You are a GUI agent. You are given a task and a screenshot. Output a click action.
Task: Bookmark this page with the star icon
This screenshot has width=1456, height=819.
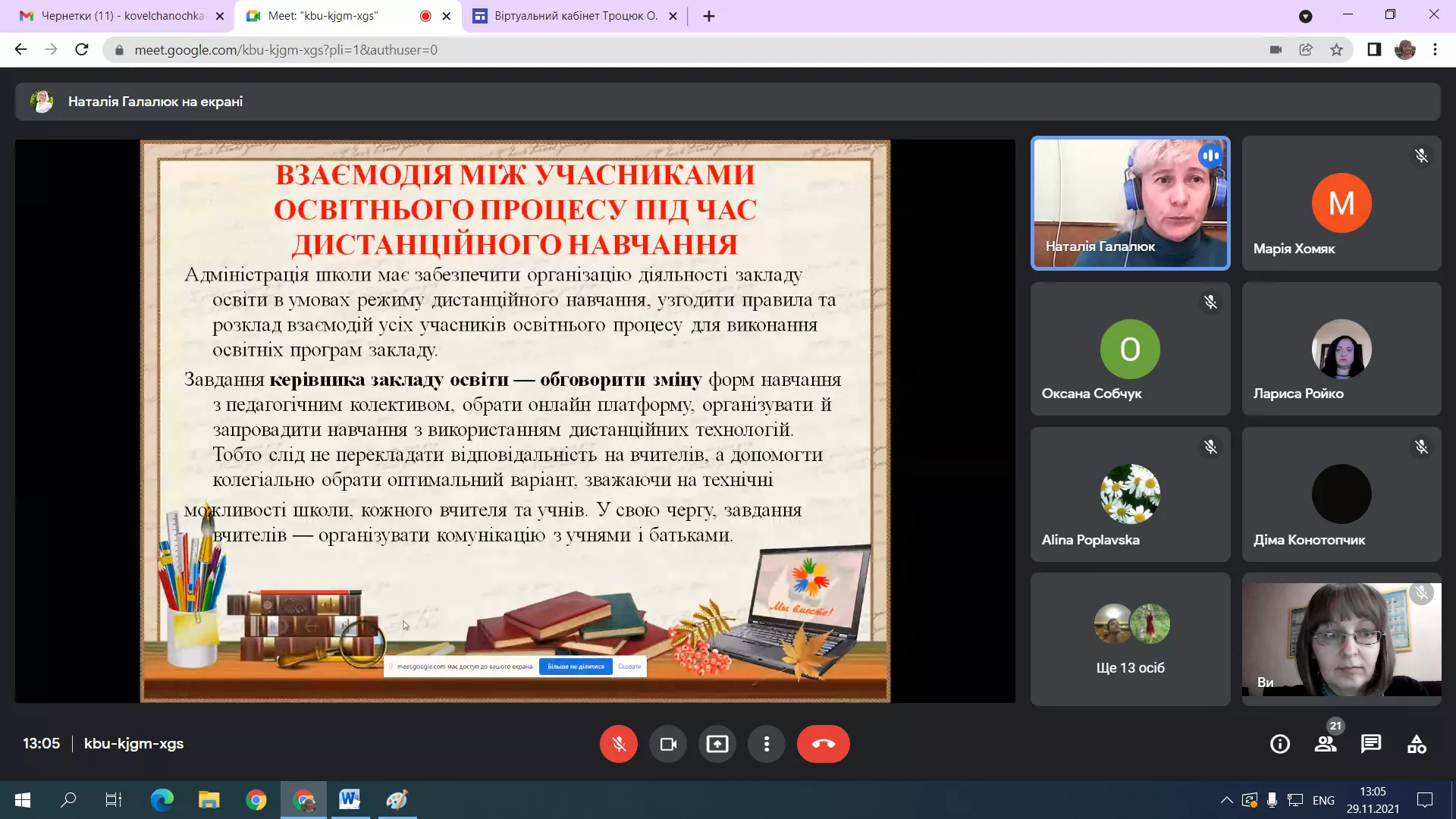[x=1336, y=50]
